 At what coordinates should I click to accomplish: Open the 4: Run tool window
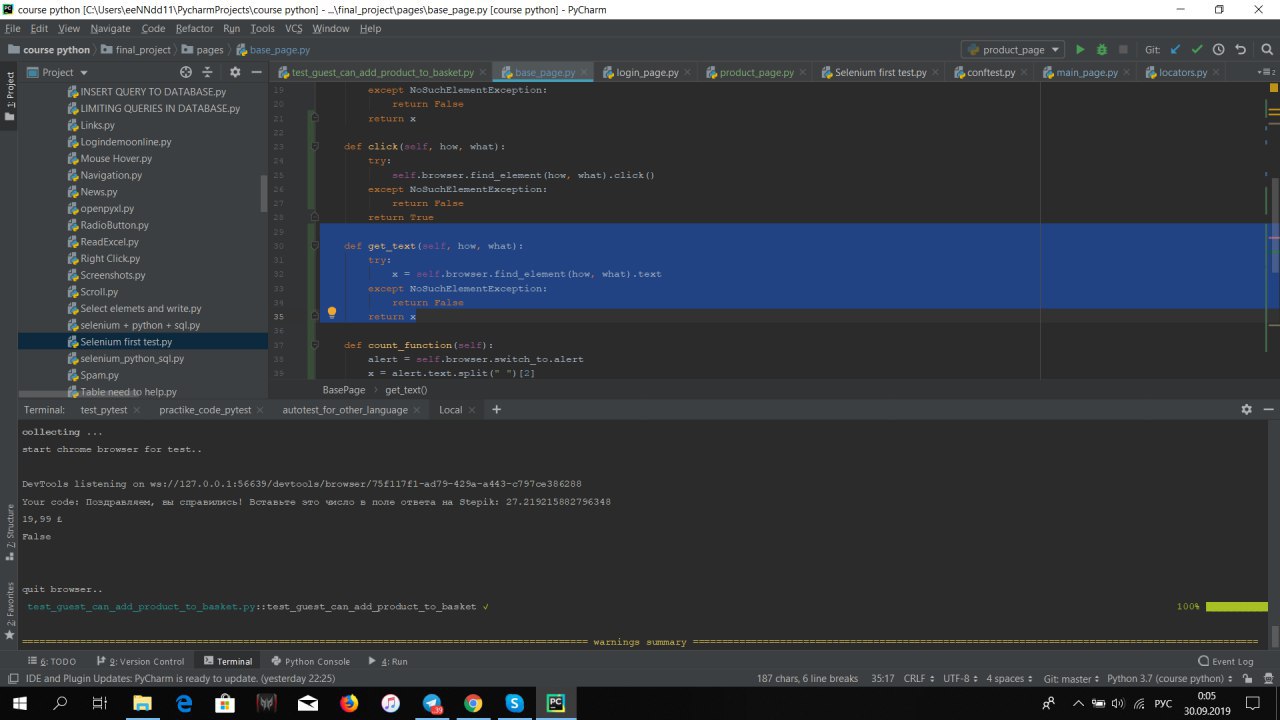click(x=388, y=661)
